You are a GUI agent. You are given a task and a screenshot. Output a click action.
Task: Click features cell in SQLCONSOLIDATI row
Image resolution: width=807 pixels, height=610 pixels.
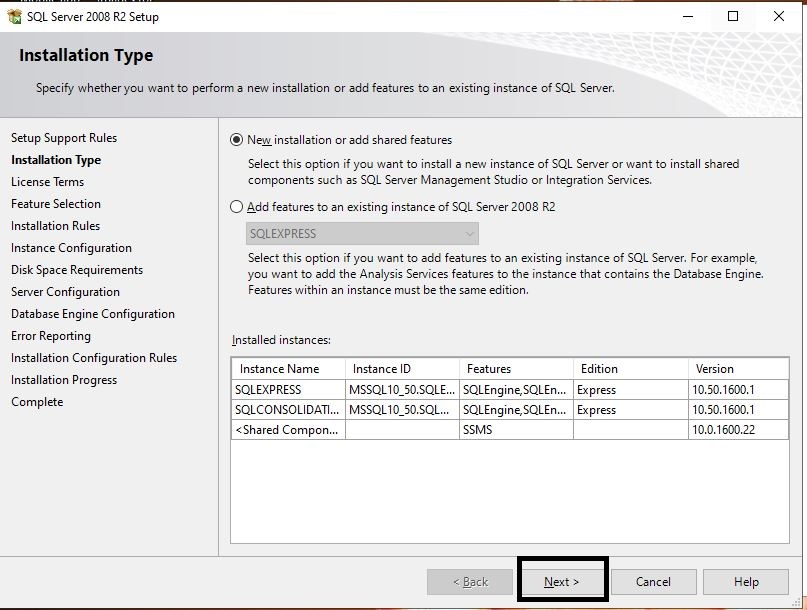[516, 410]
